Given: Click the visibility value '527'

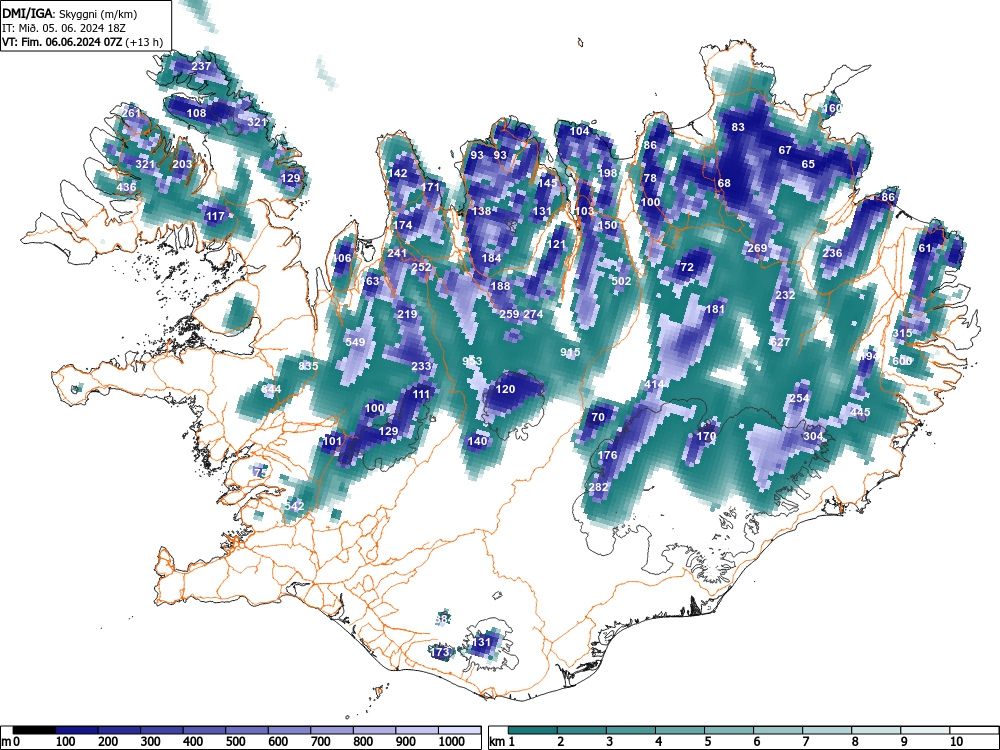Looking at the screenshot, I should [x=780, y=342].
